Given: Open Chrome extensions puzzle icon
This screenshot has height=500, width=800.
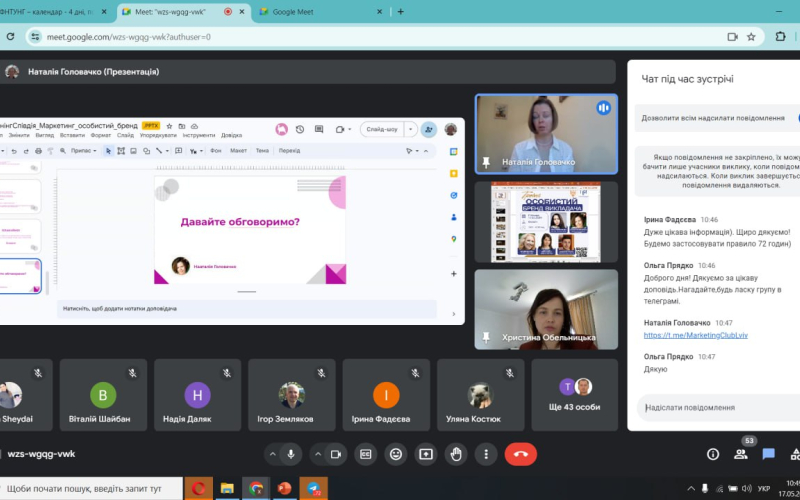Looking at the screenshot, I should coord(781,37).
